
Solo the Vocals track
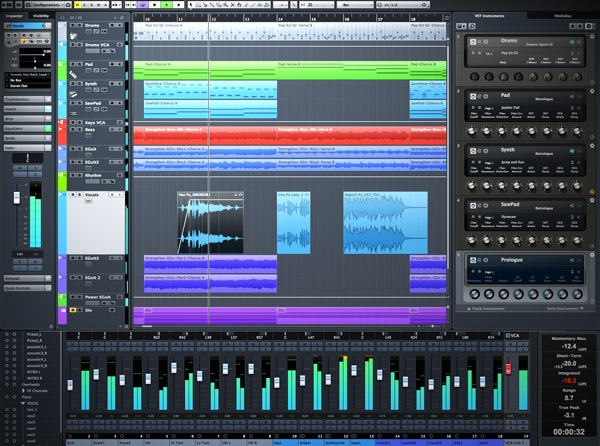coord(80,195)
